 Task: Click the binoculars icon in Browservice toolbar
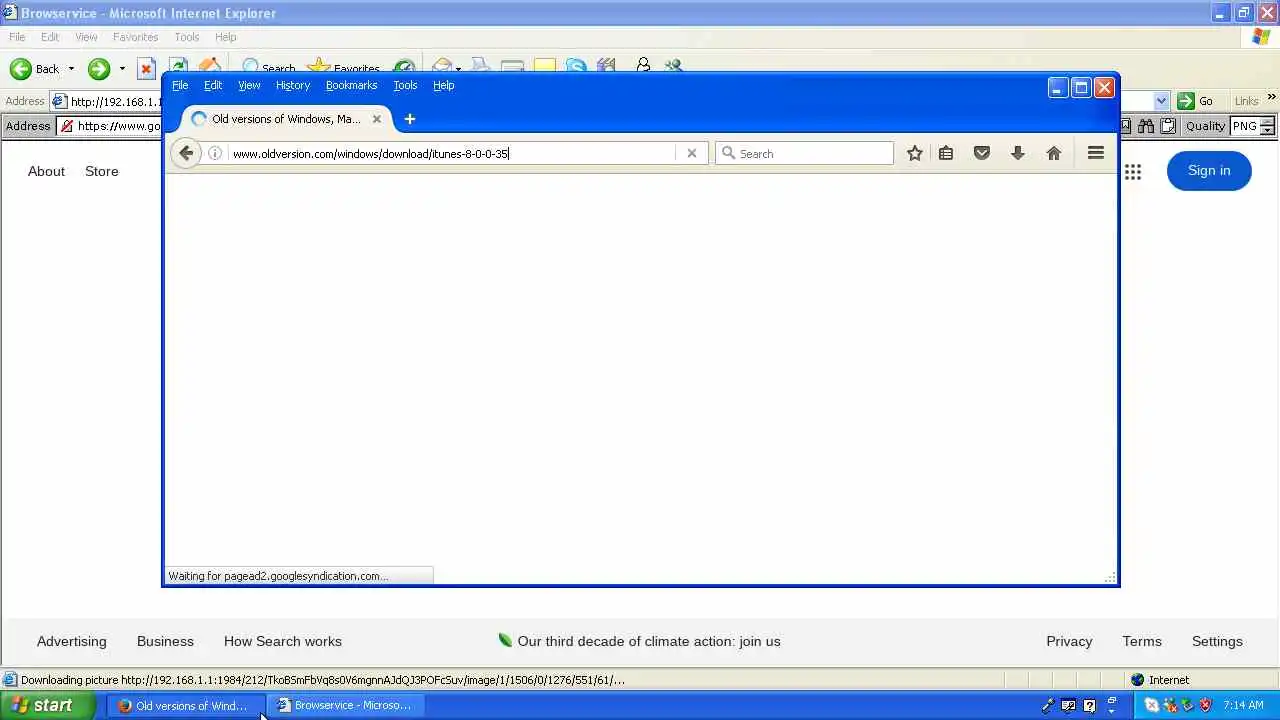[1146, 126]
